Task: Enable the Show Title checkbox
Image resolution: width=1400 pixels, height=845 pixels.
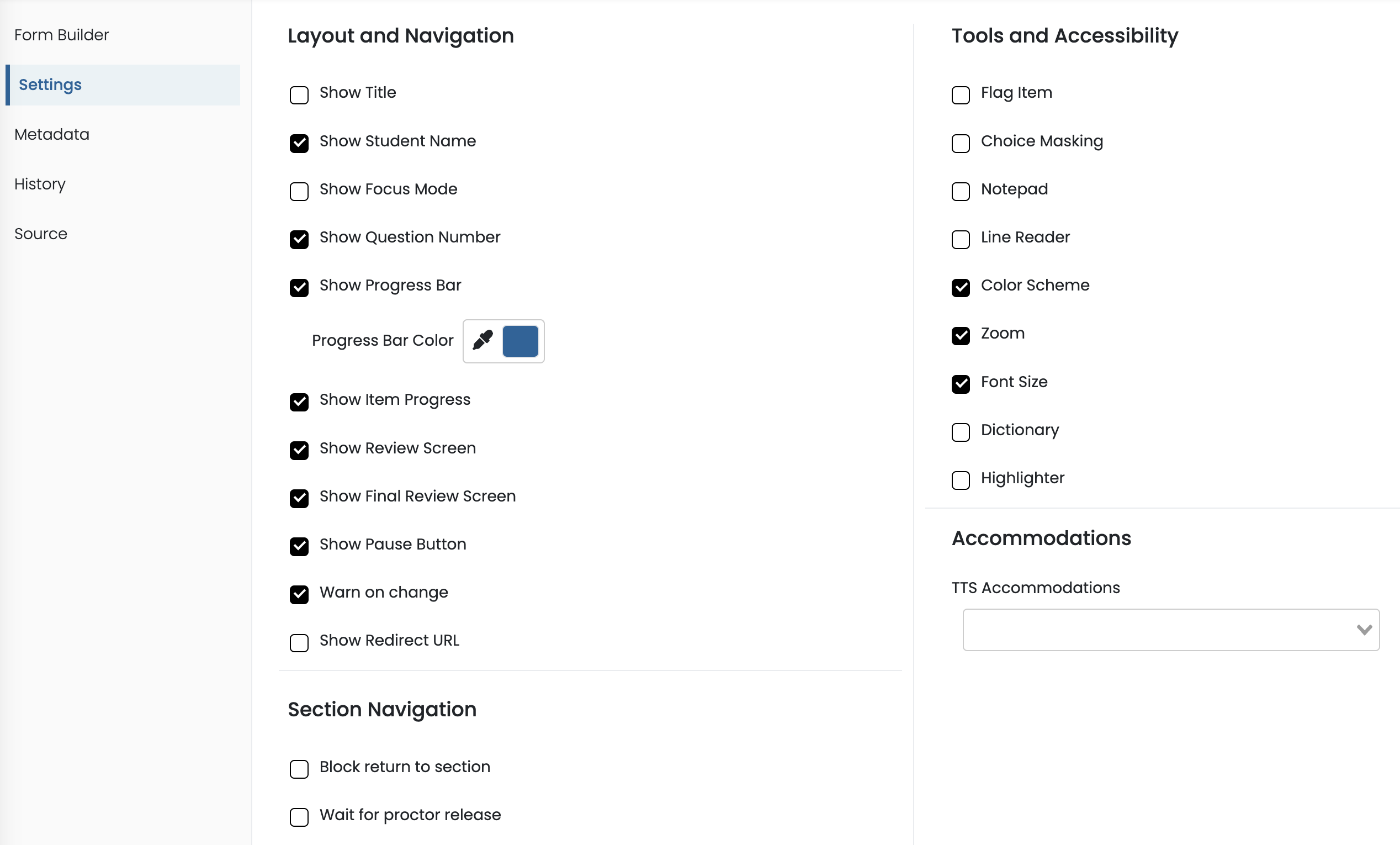Action: coord(299,95)
